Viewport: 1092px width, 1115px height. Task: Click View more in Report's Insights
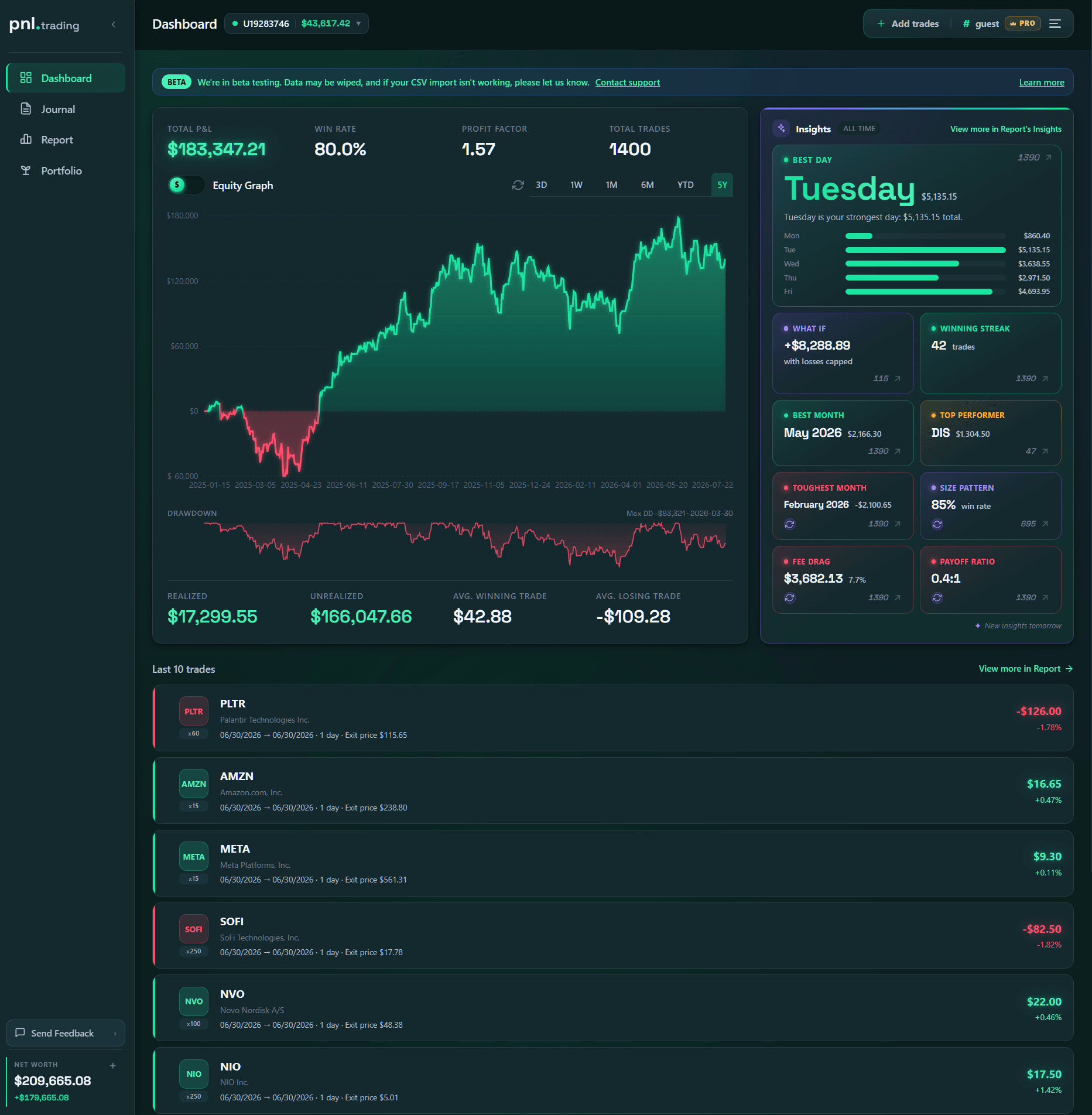click(x=1005, y=129)
